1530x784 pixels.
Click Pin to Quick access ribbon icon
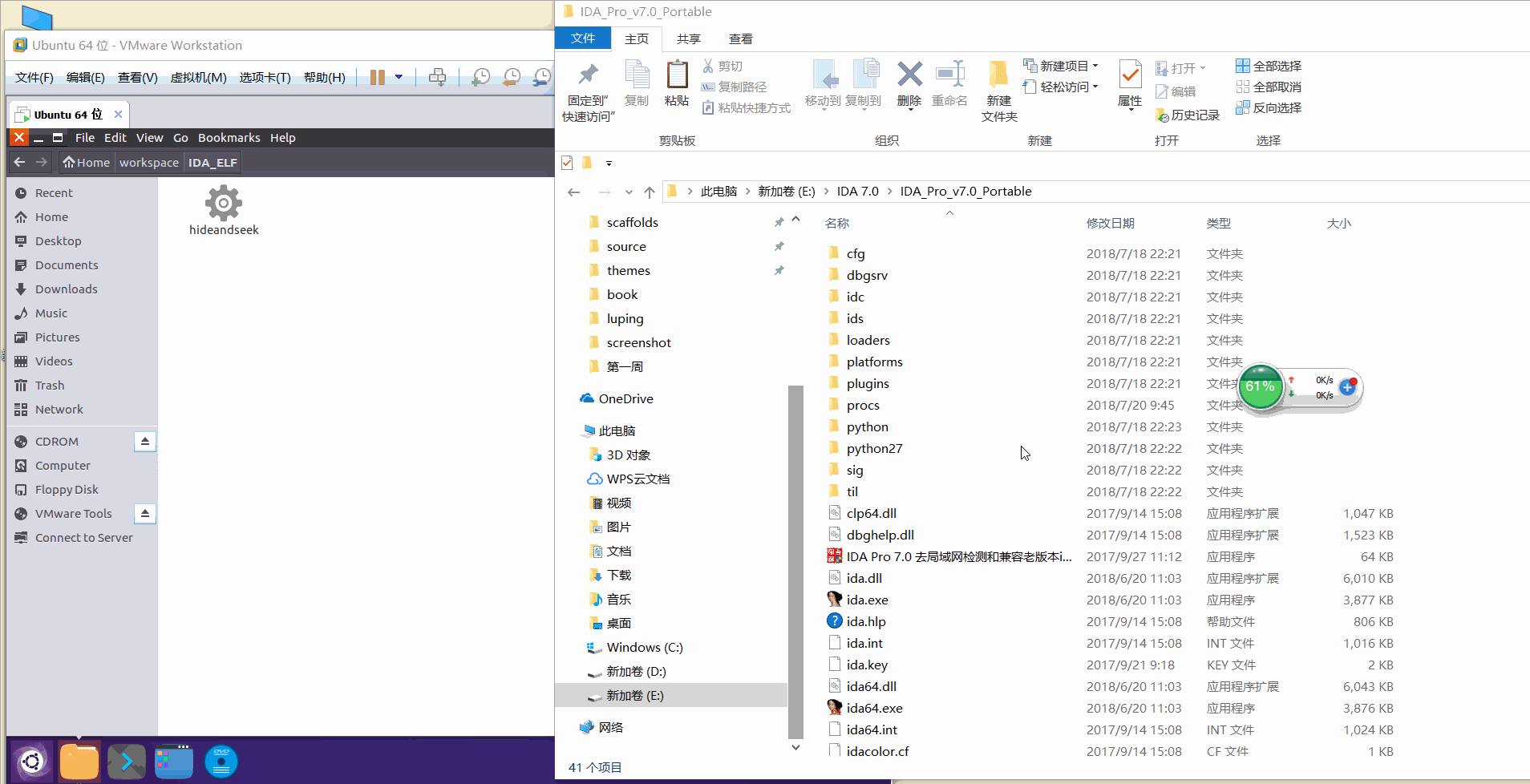pos(588,75)
